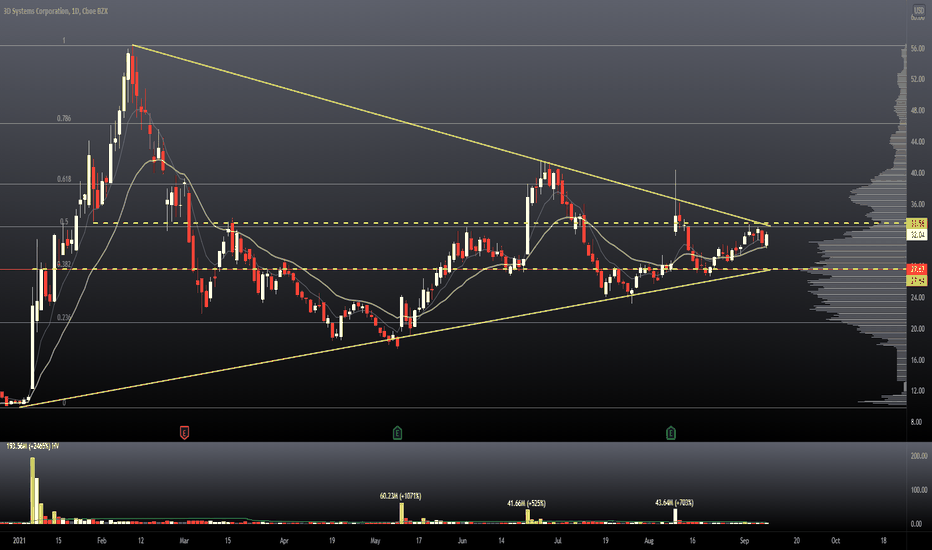The width and height of the screenshot is (932, 550).
Task: Select the descending yellow upper trendline
Action: coord(452,136)
